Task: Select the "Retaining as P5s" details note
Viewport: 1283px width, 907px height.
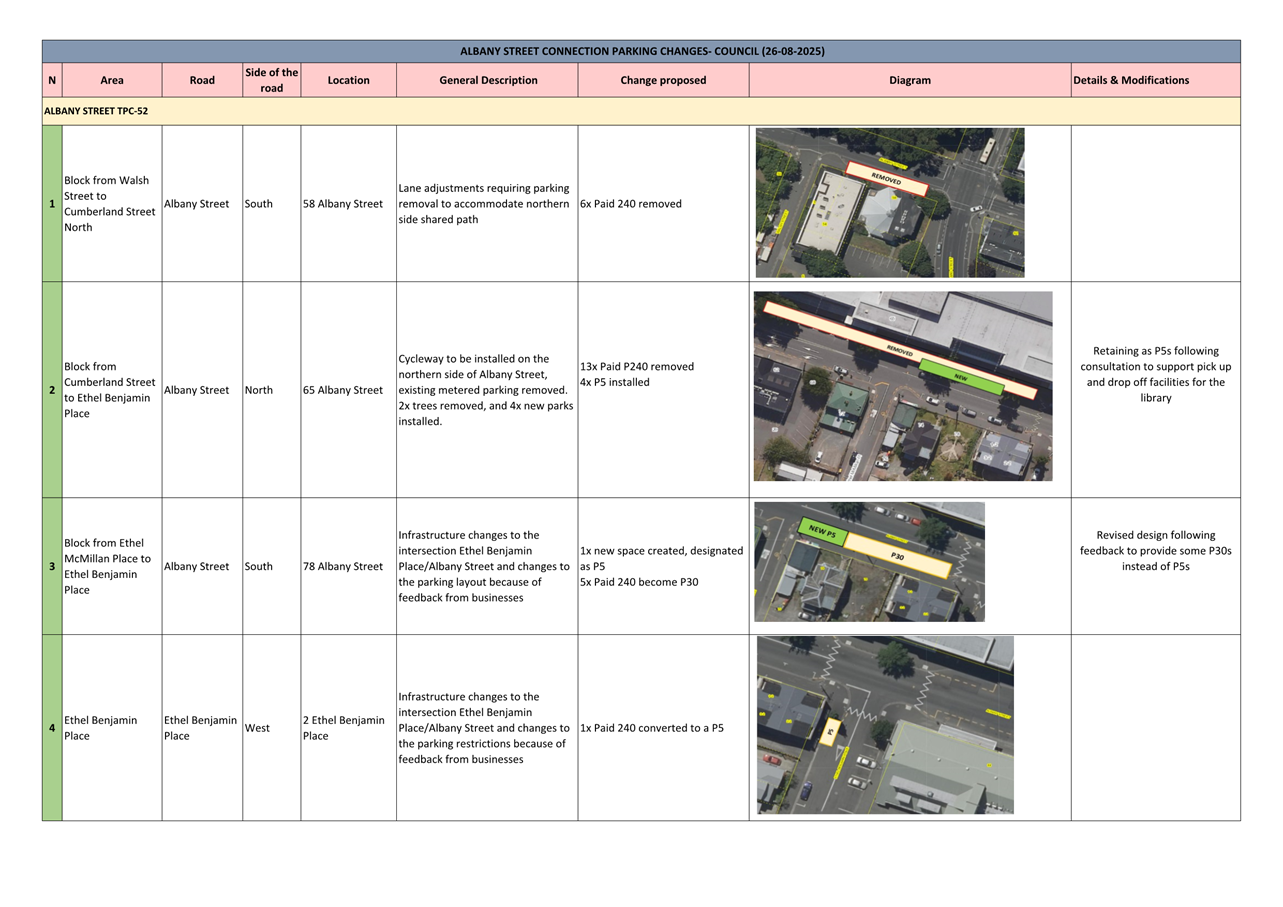Action: 1155,374
